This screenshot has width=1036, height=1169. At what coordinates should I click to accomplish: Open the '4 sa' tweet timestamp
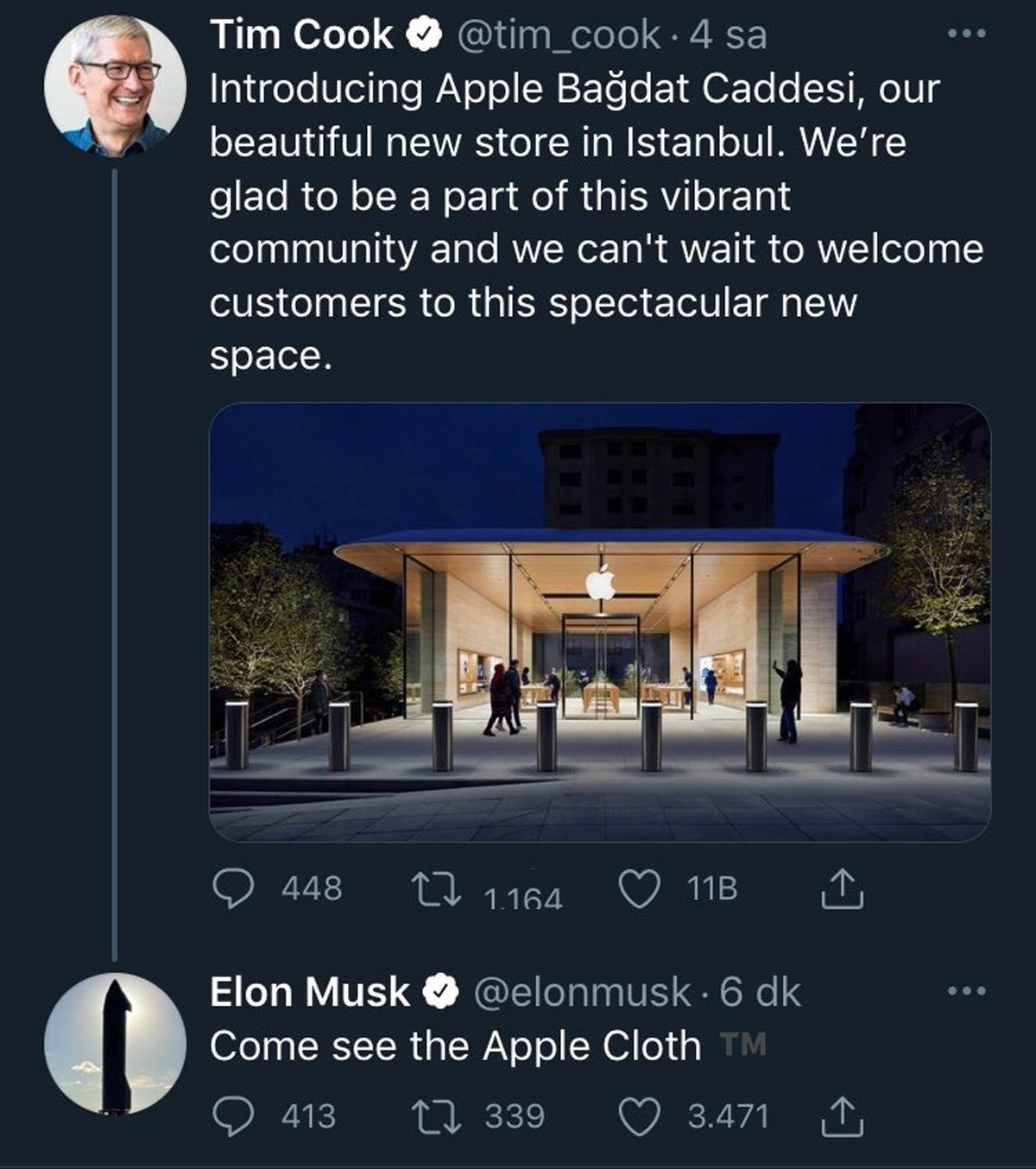(x=730, y=35)
